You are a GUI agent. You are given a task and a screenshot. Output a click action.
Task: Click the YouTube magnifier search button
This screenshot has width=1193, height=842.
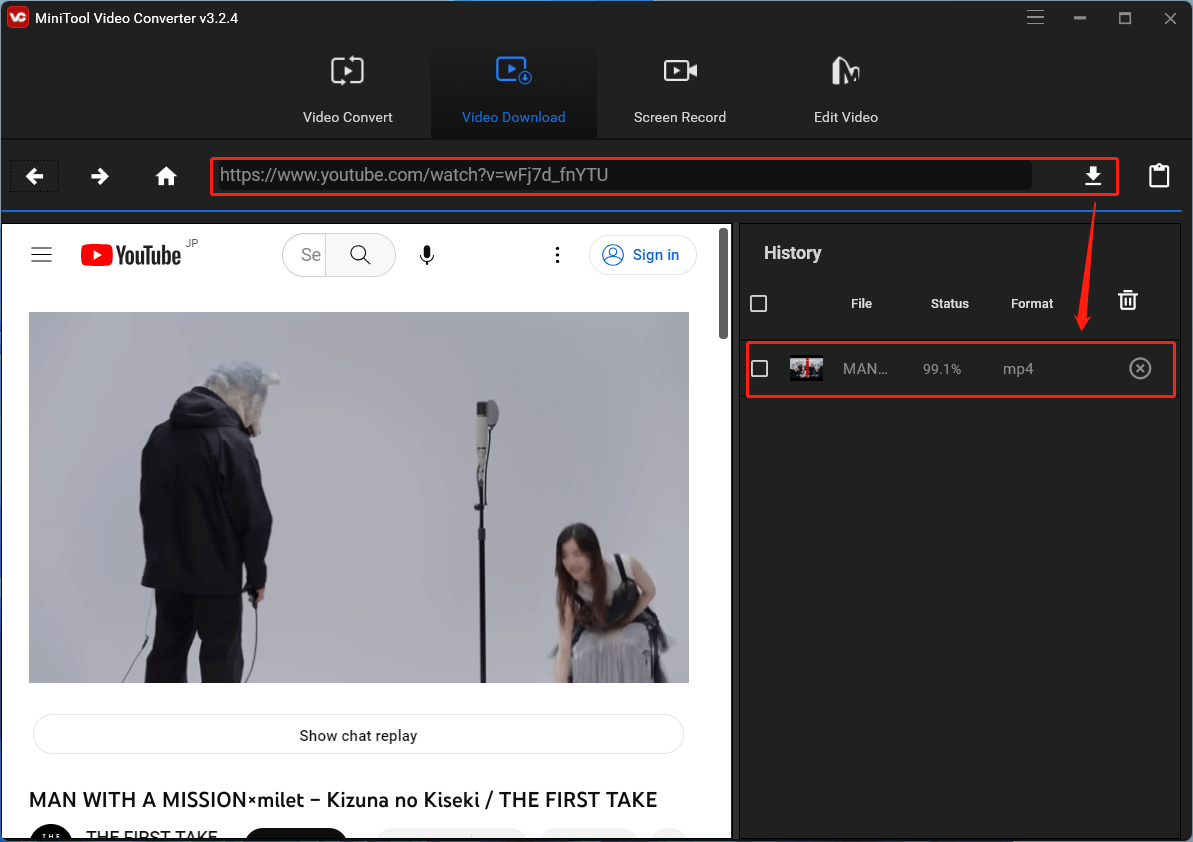click(x=361, y=255)
